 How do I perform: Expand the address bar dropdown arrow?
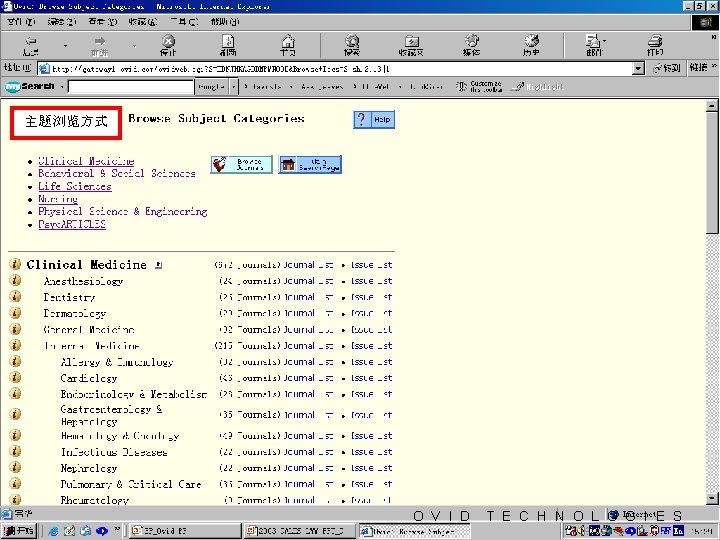point(638,69)
